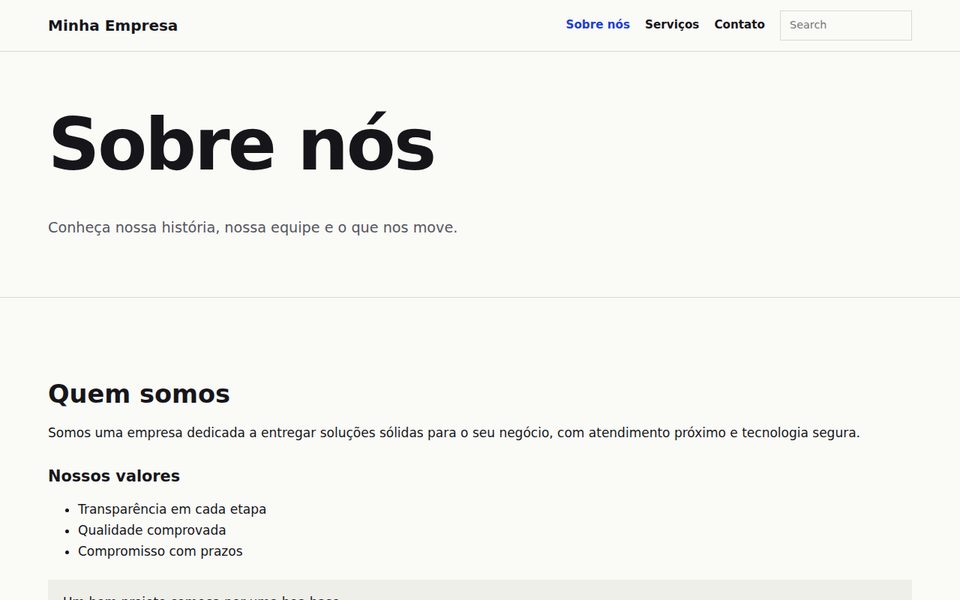The width and height of the screenshot is (960, 600).
Task: Select the large Sobre nós page heading
Action: pos(242,144)
